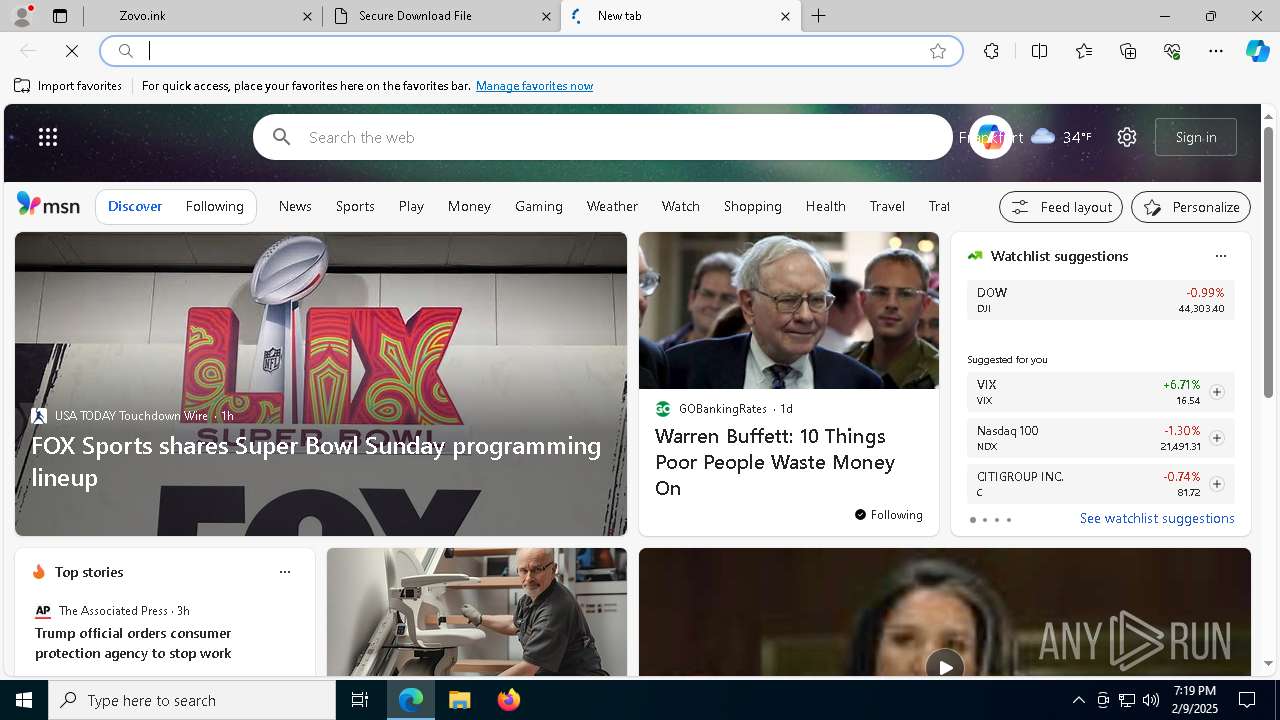The width and height of the screenshot is (1280, 720).
Task: Open the News category
Action: point(295,206)
